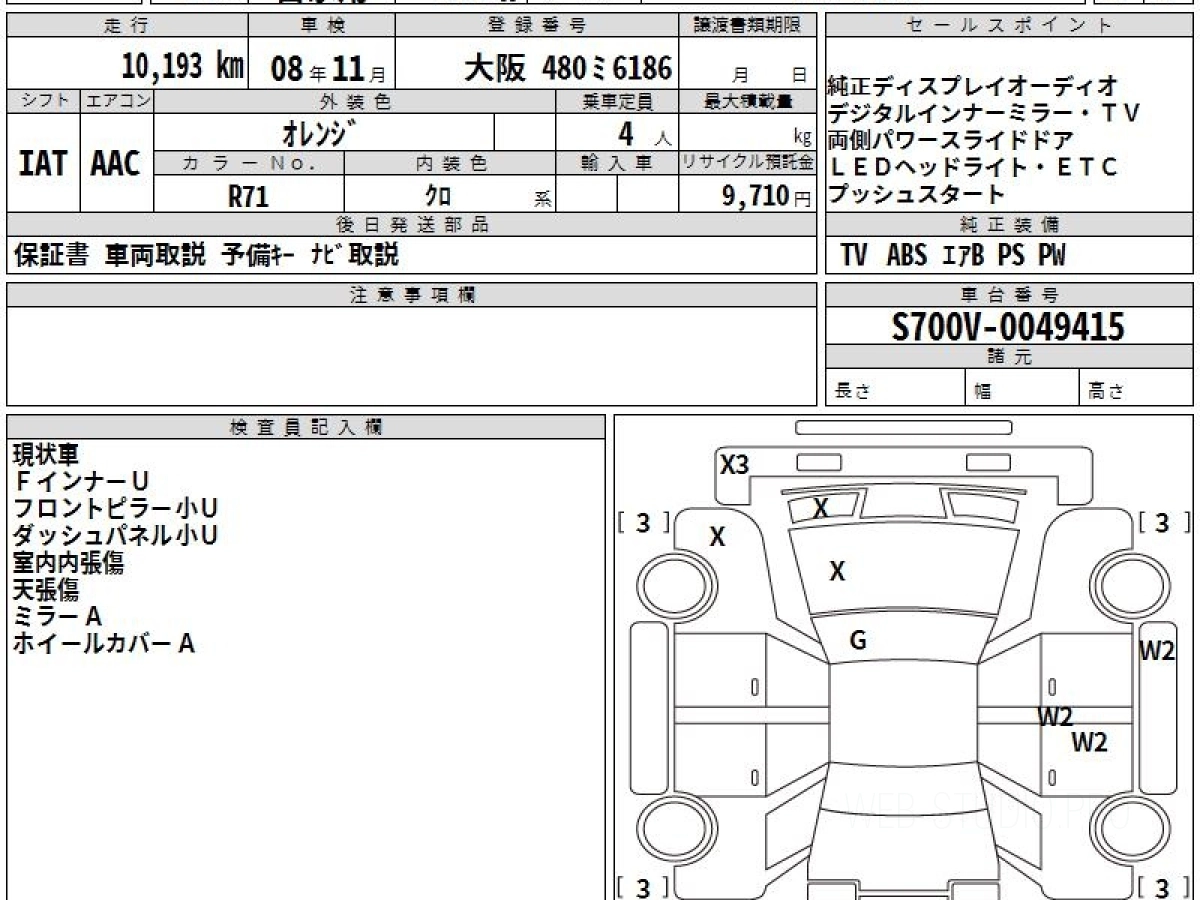Image resolution: width=1200 pixels, height=900 pixels.
Task: Click the mileage value 10,193 km
Action: point(183,67)
